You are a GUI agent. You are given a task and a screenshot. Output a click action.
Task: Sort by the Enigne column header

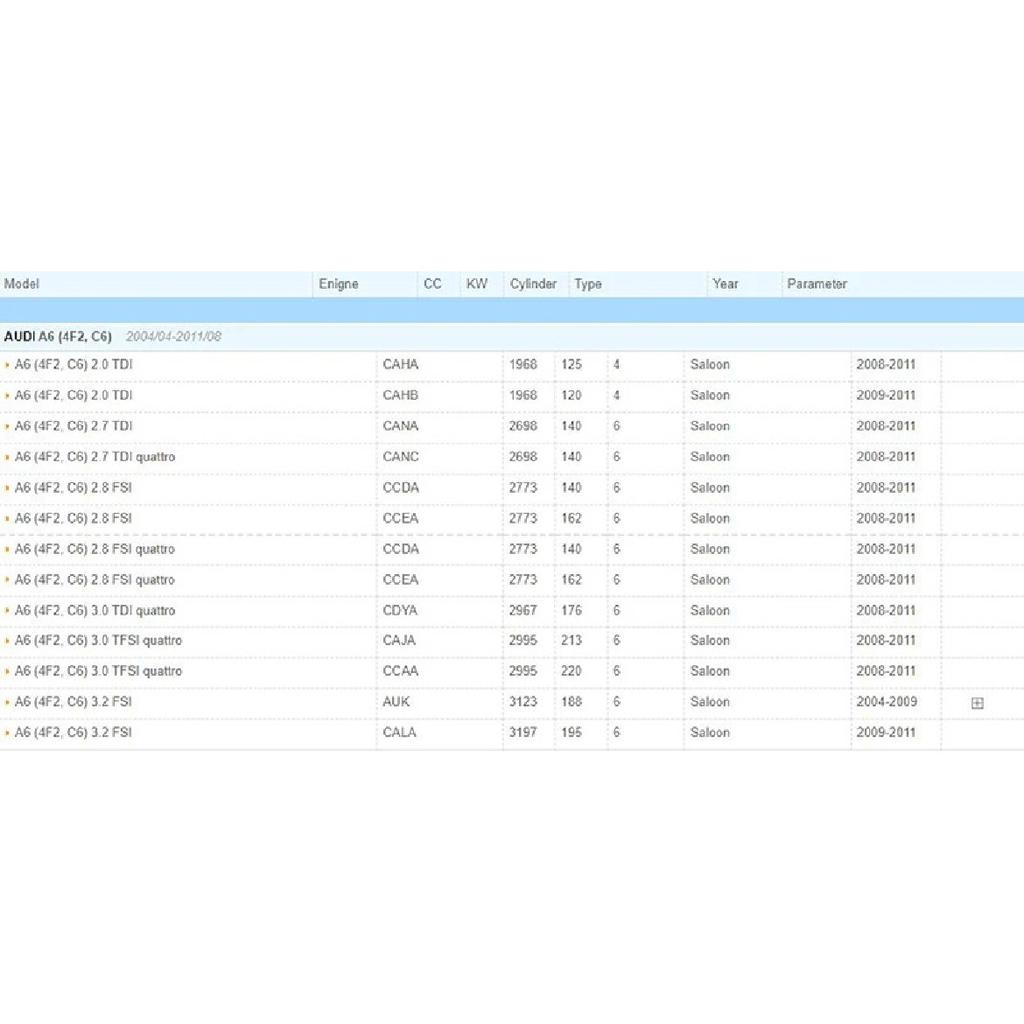pos(338,284)
